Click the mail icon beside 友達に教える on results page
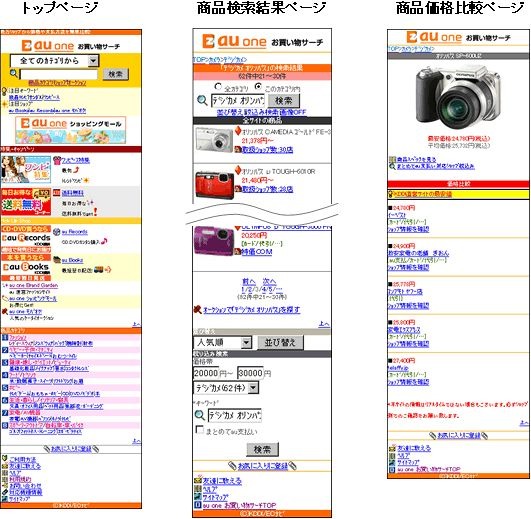The height and width of the screenshot is (519, 531). click(198, 480)
